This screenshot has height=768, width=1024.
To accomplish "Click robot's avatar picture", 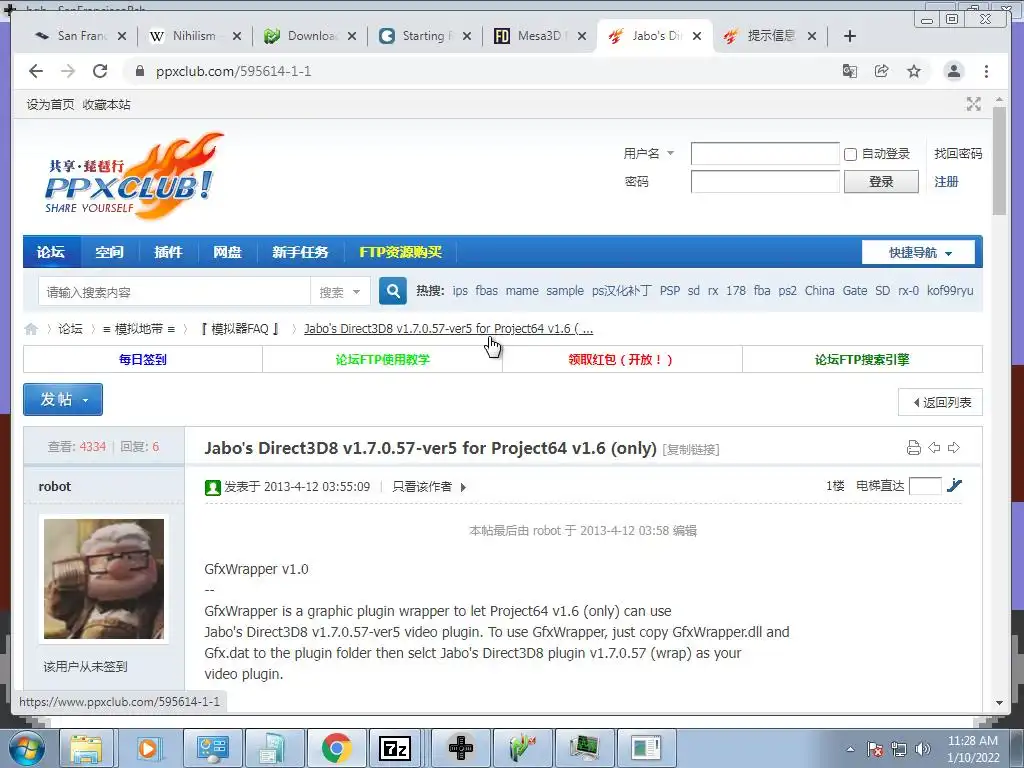I will point(104,579).
